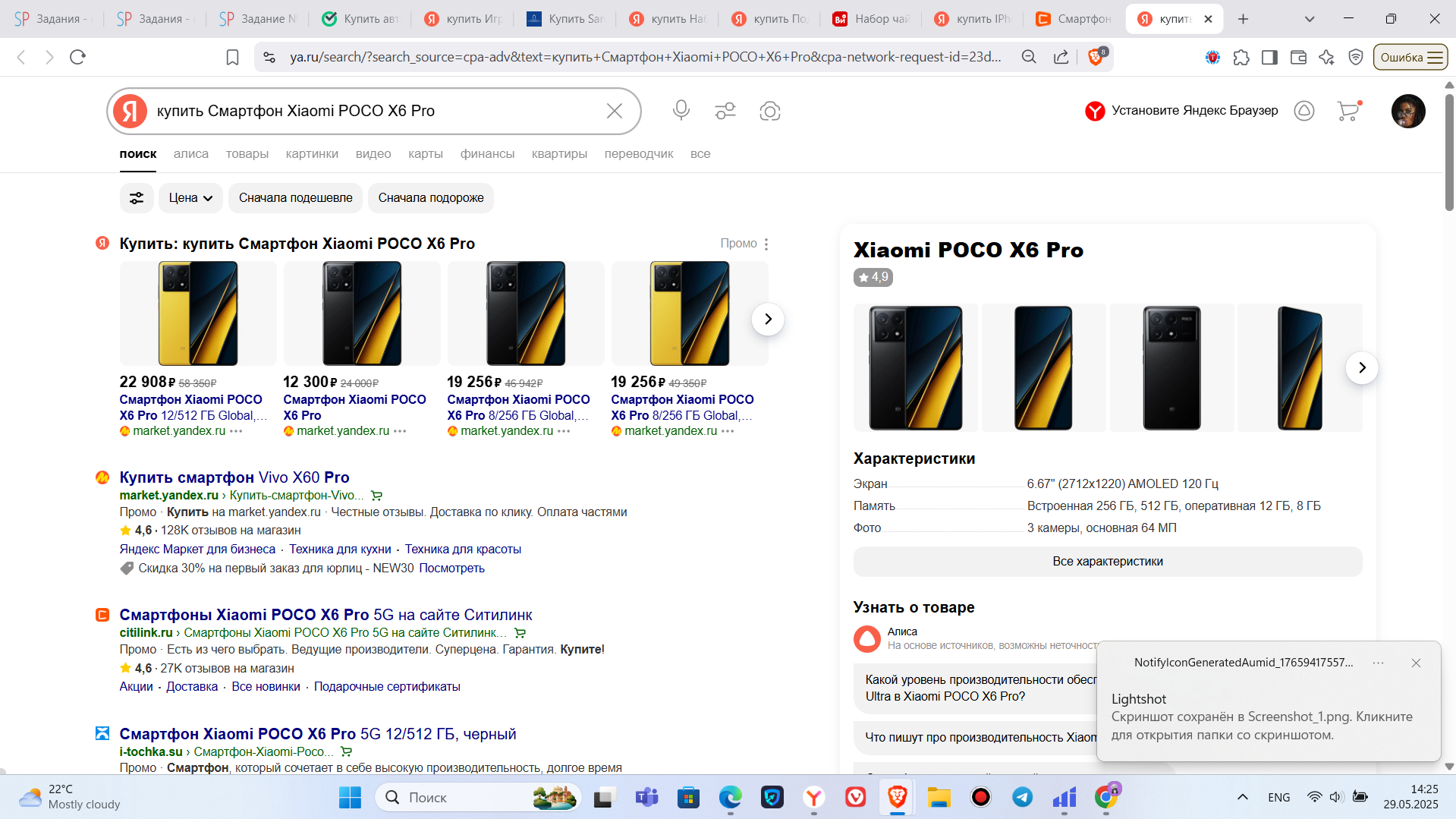Switch to the Набор чай browser tab
The height and width of the screenshot is (819, 1456).
point(871,19)
